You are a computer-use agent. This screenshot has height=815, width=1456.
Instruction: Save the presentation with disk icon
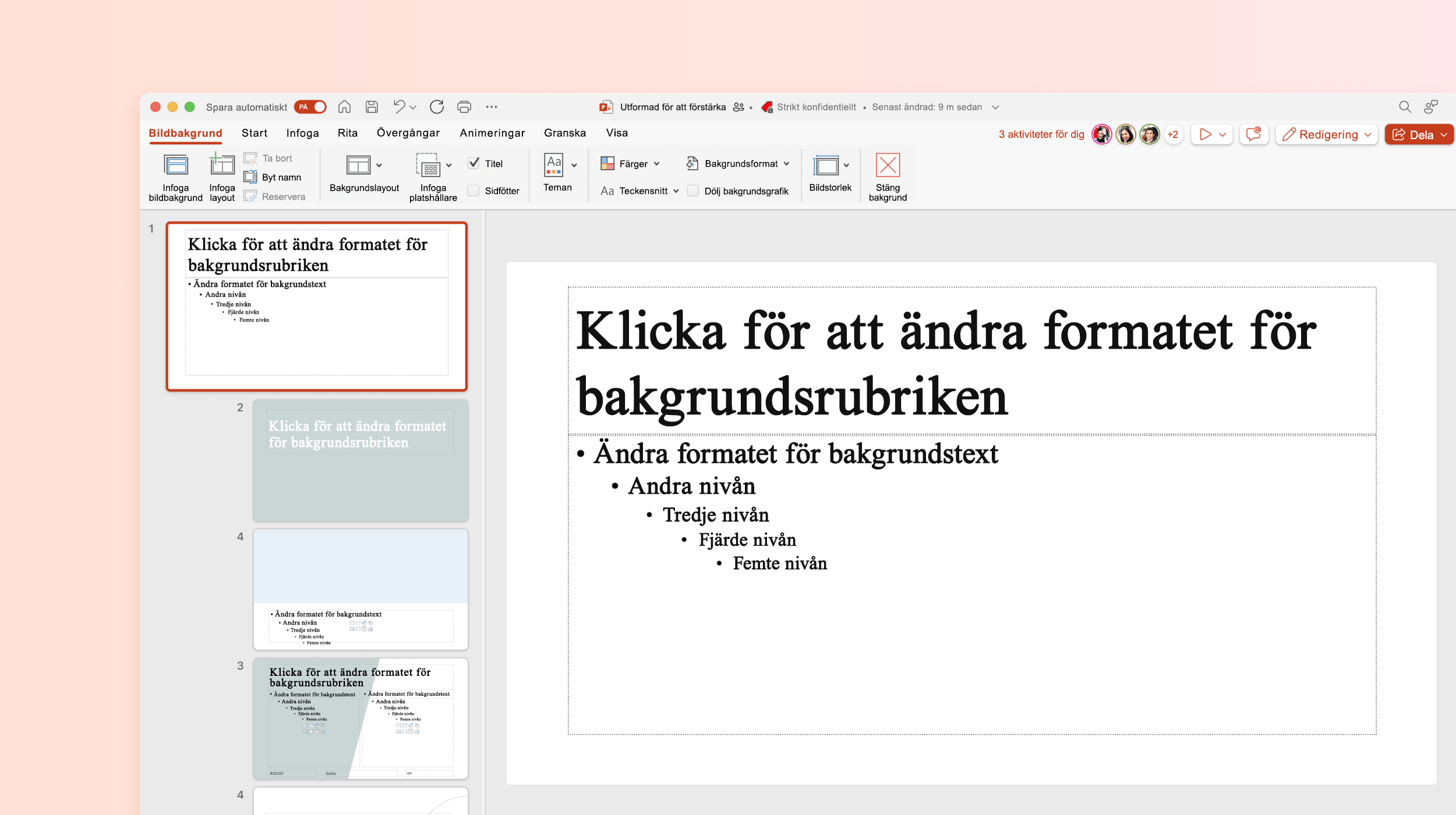372,107
